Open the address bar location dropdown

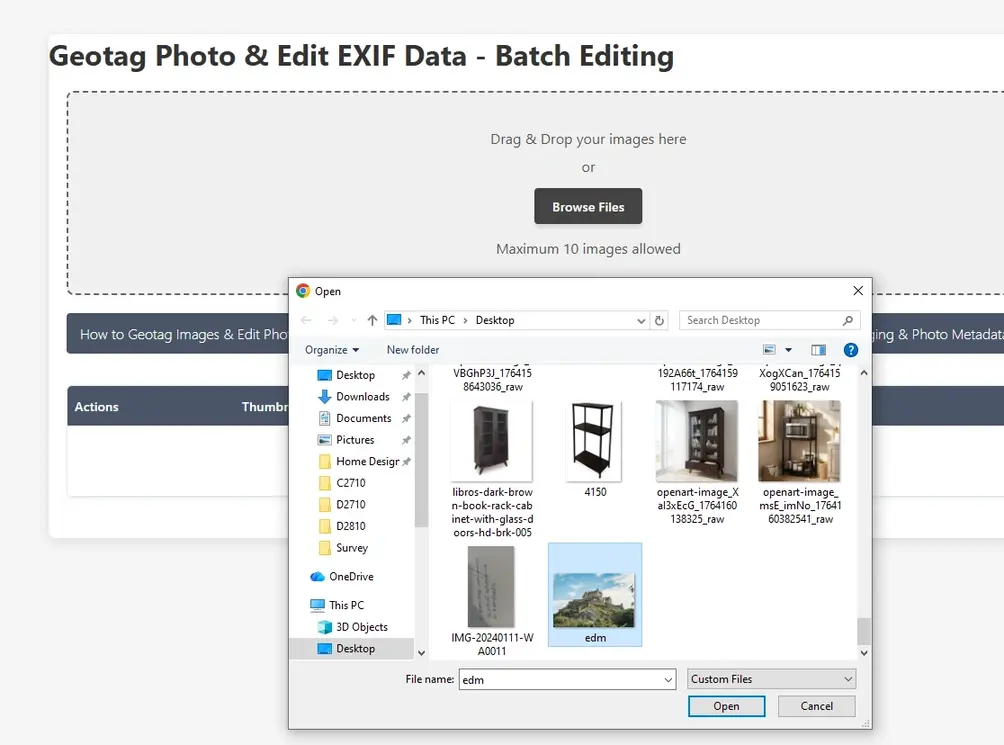[x=641, y=319]
